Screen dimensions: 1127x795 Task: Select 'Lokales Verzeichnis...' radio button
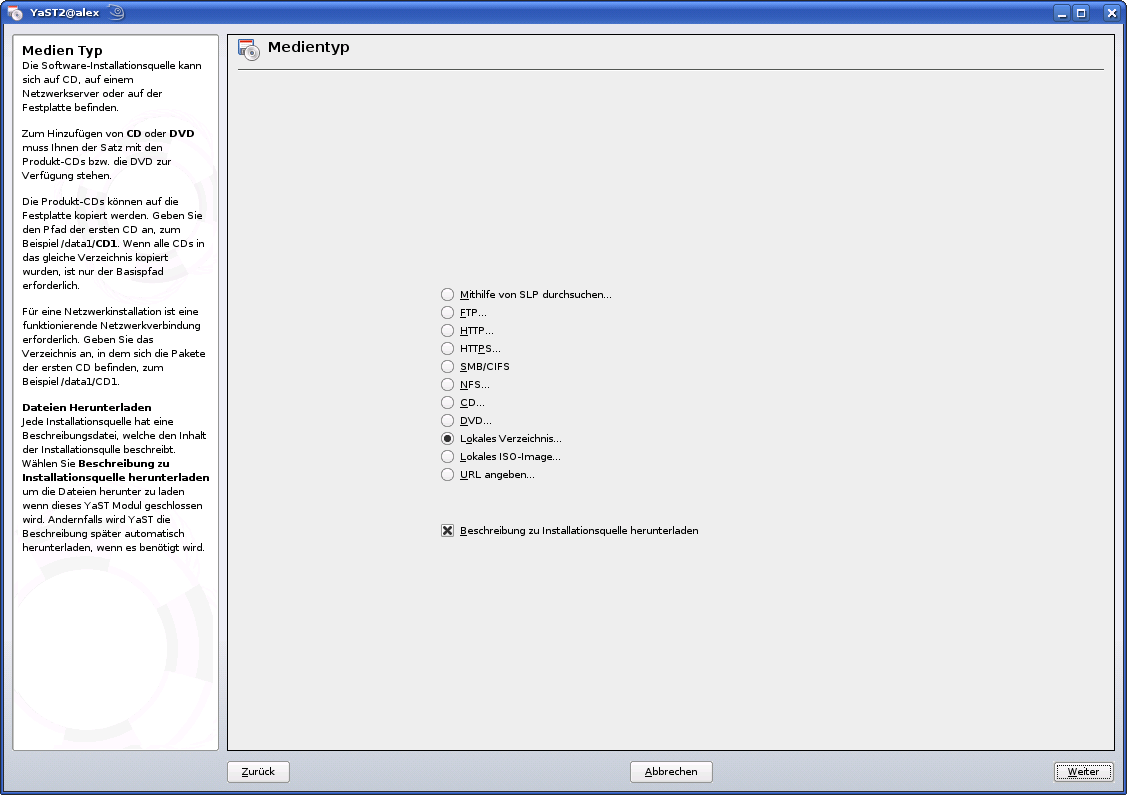coord(448,438)
